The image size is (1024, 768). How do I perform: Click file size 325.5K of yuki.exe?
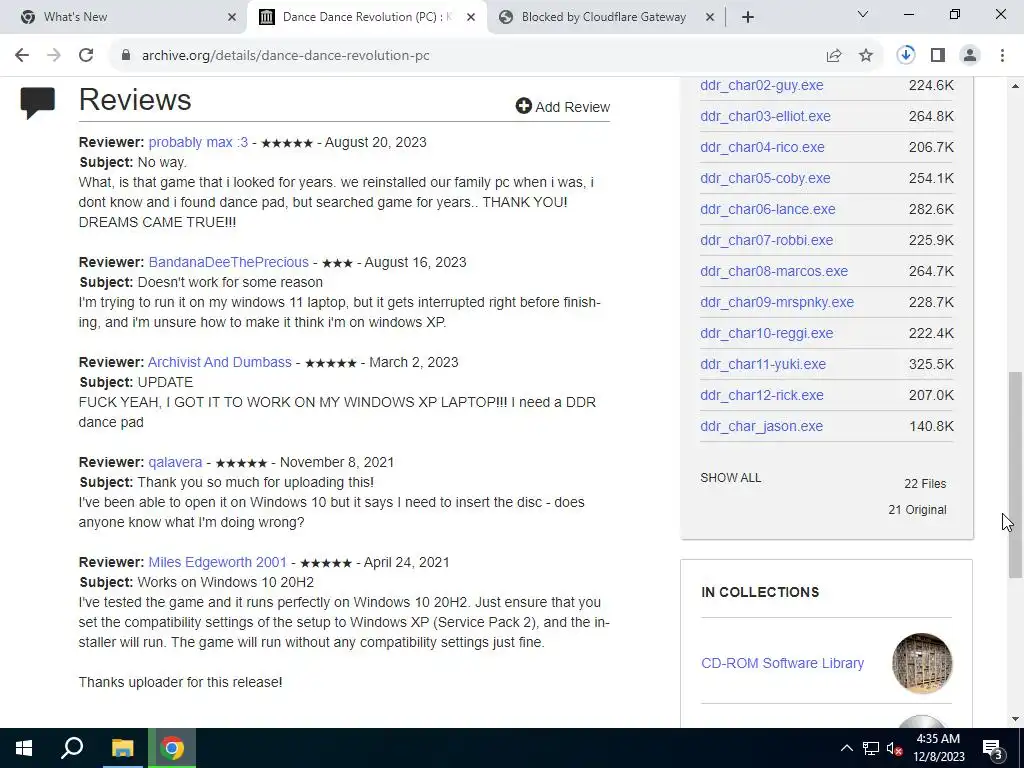point(931,364)
